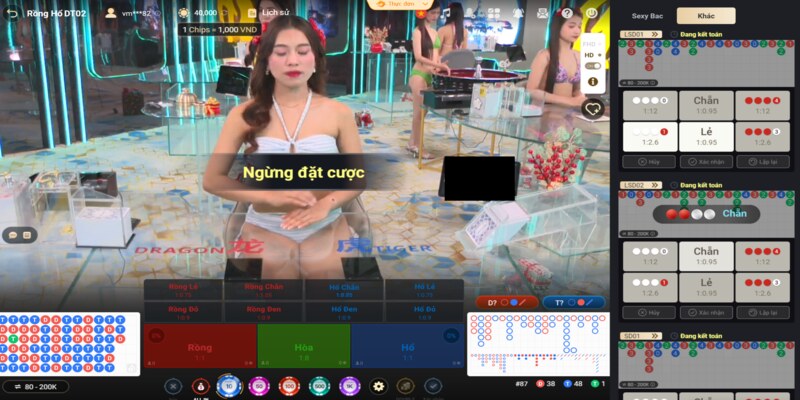Viewport: 800px width, 400px height.
Task: Open chip settings gear icon
Action: coord(378,386)
